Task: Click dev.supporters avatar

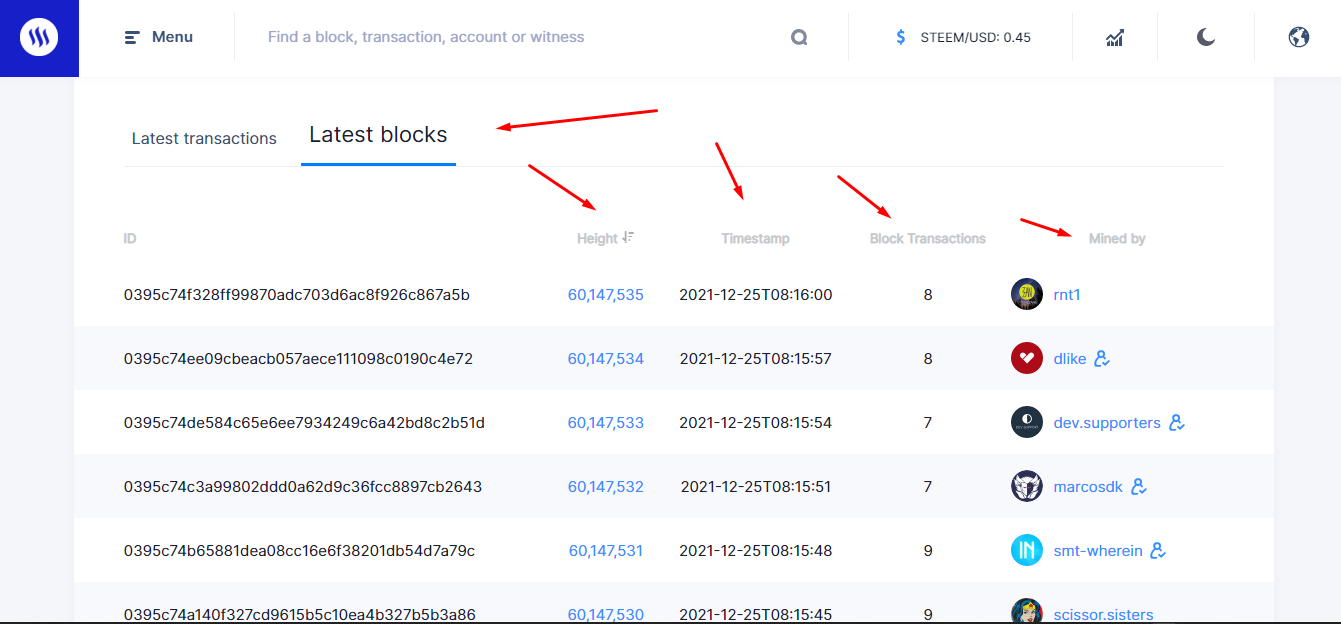Action: coord(1027,422)
